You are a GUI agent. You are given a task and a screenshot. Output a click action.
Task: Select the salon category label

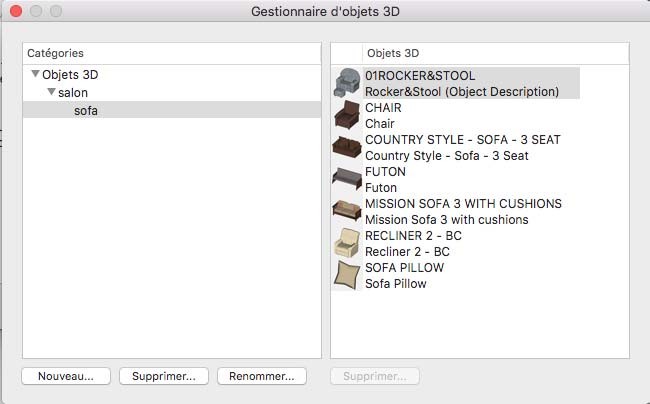[x=73, y=92]
